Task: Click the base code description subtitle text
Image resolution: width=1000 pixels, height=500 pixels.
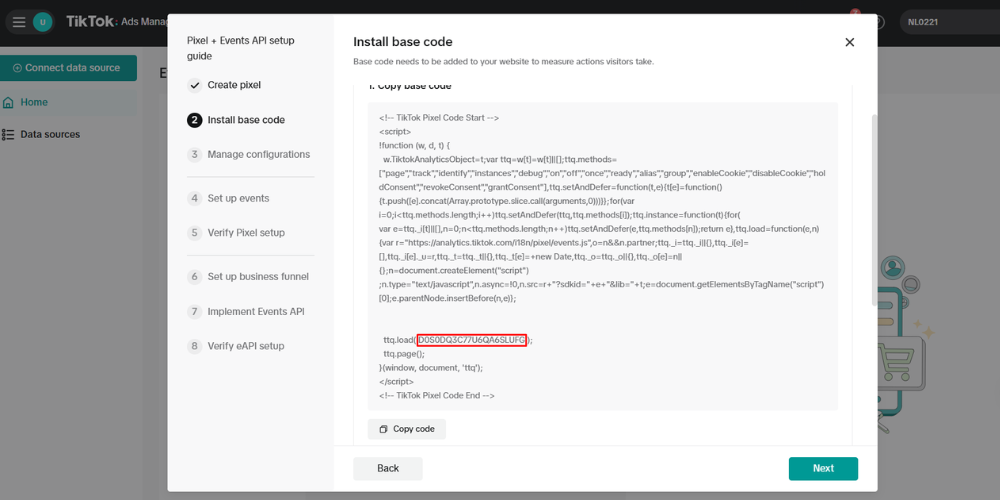Action: [x=504, y=62]
